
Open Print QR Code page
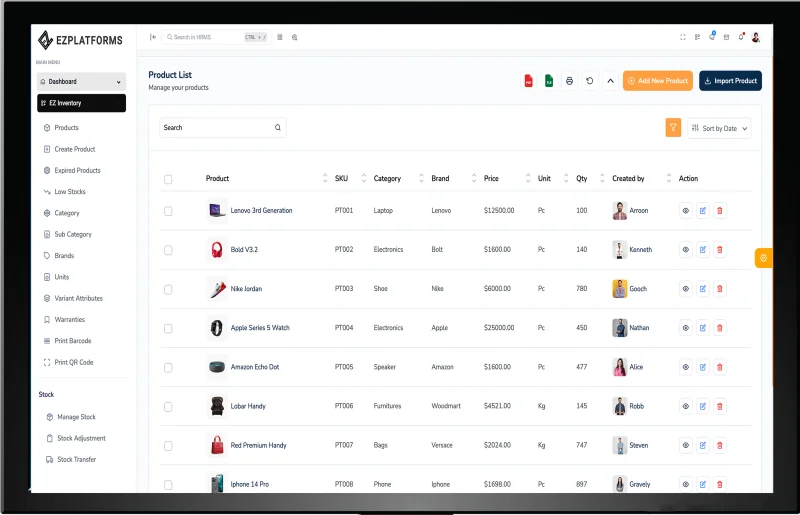coord(68,362)
